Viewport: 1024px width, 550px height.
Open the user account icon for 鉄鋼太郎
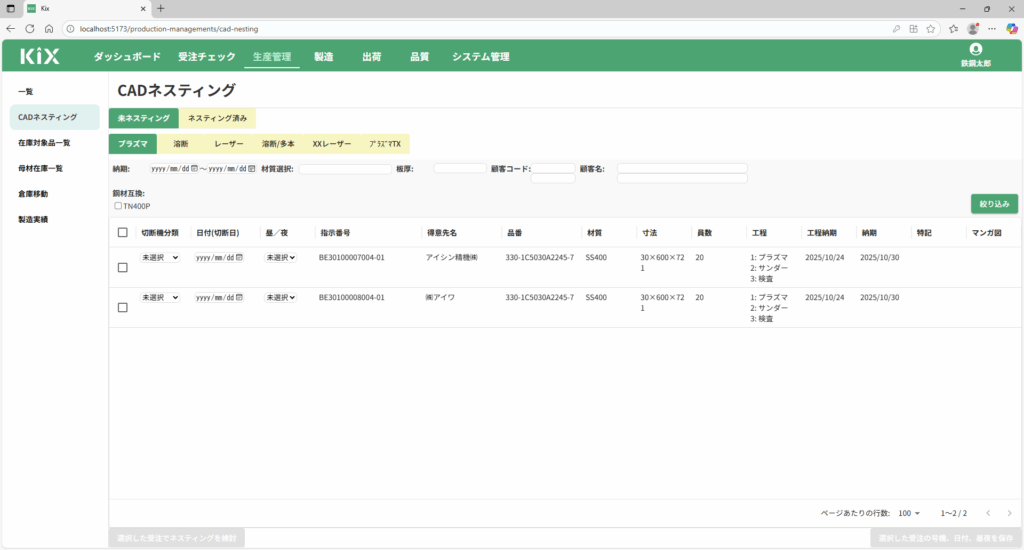[x=975, y=49]
